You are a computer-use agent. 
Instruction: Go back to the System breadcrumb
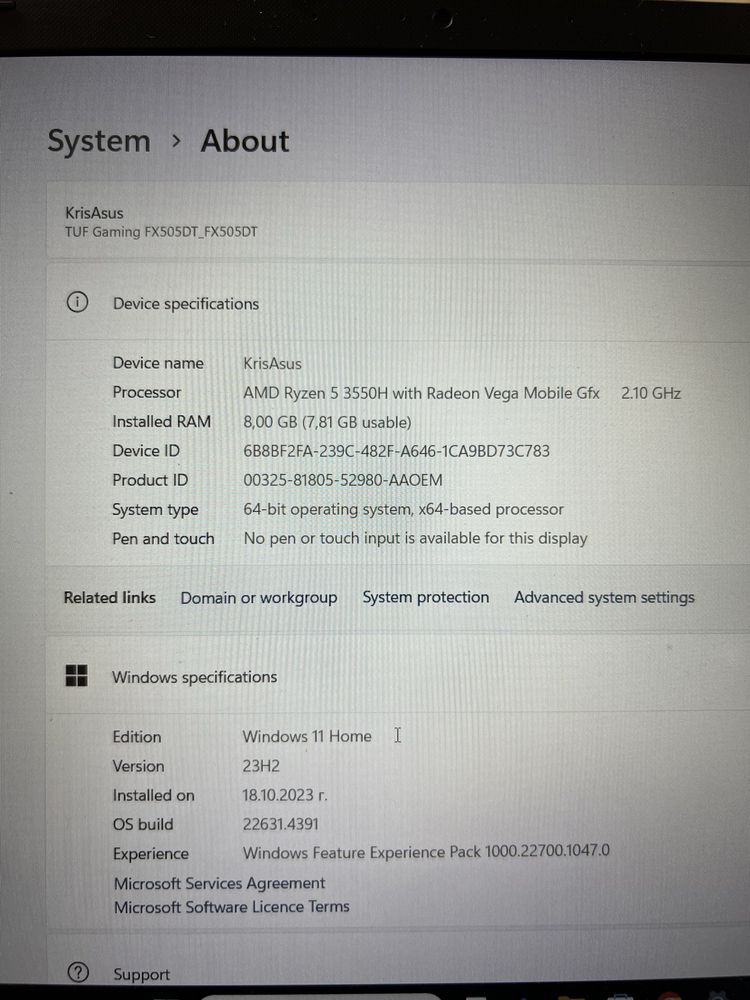pos(99,141)
